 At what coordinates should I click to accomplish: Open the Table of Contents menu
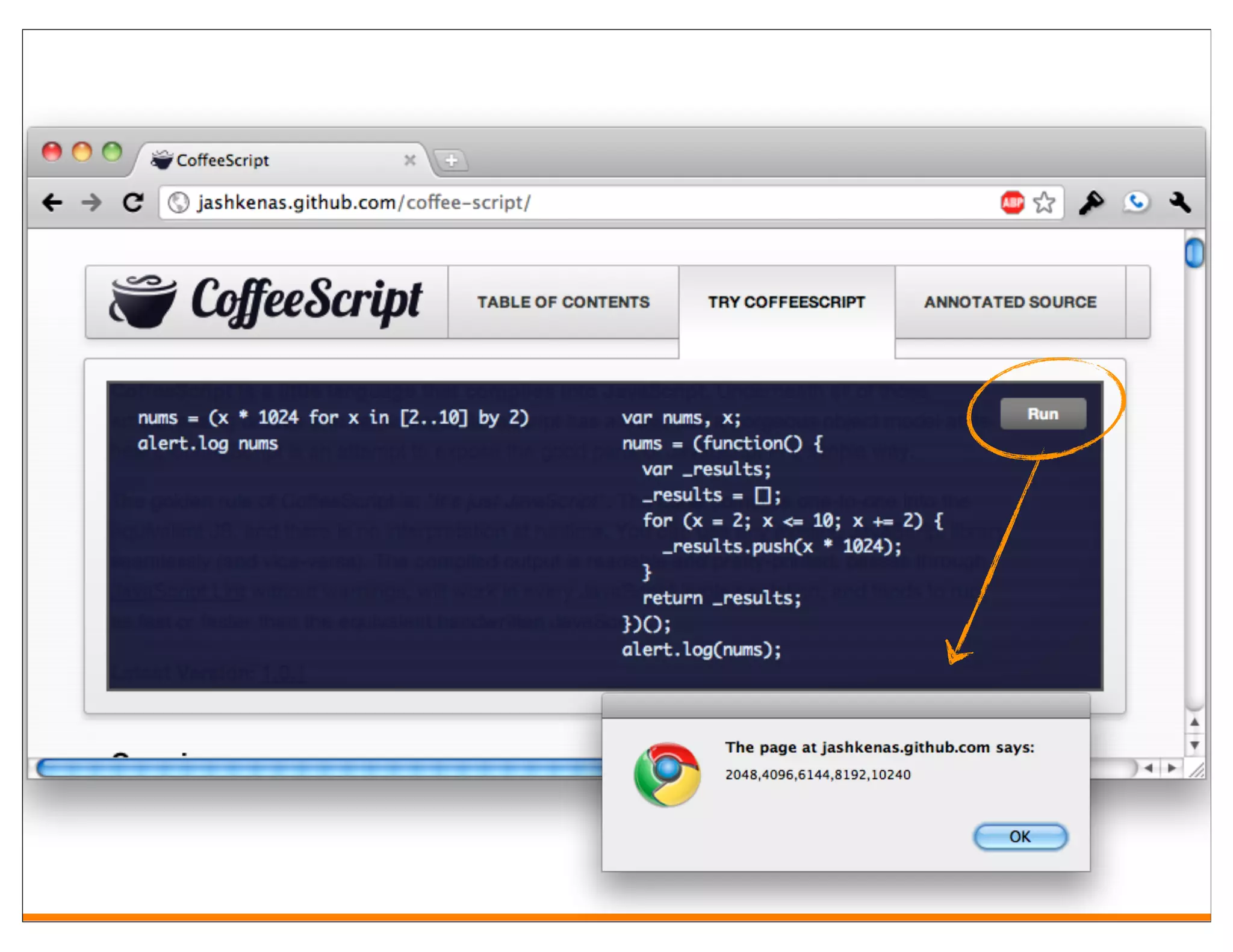pos(563,302)
